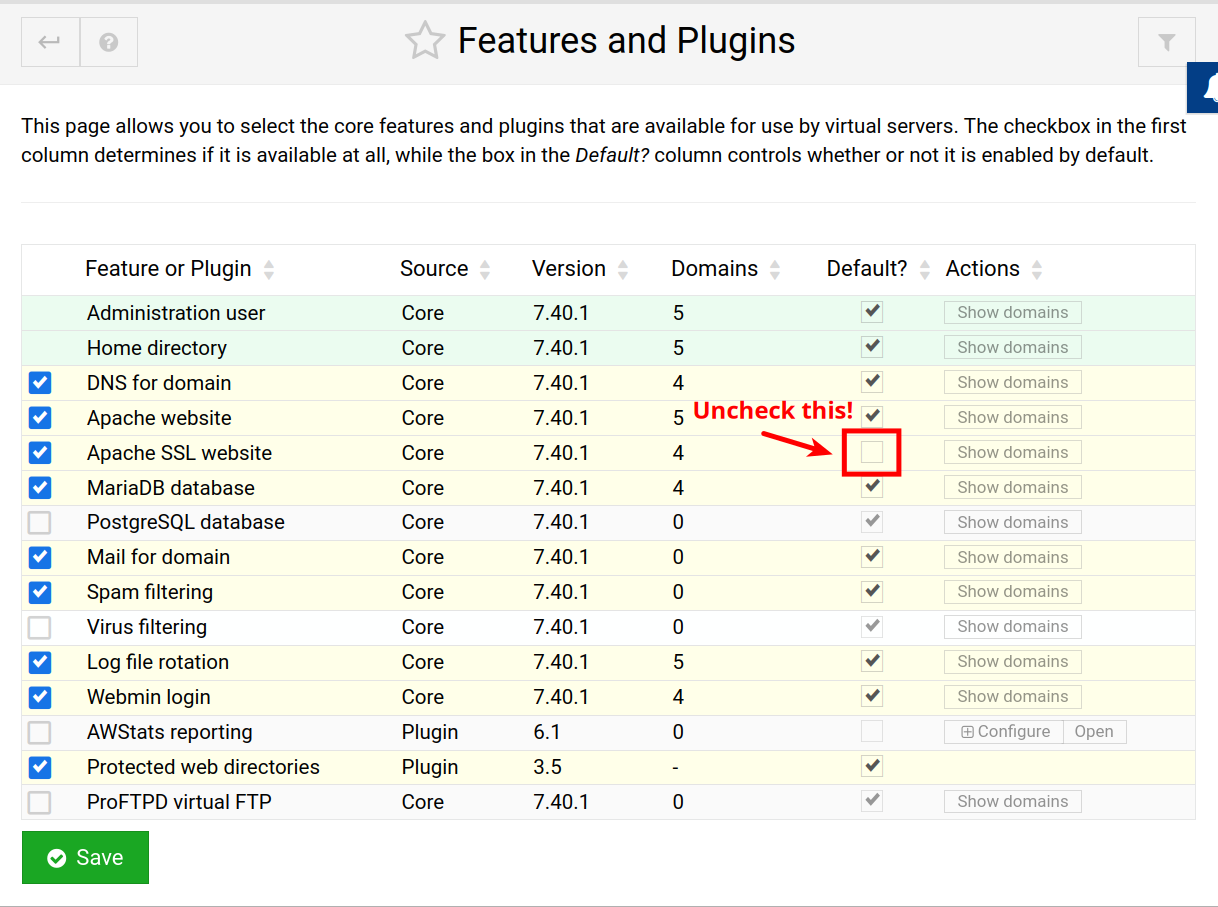Click the filter funnel icon
The height and width of the screenshot is (907, 1218).
1166,42
